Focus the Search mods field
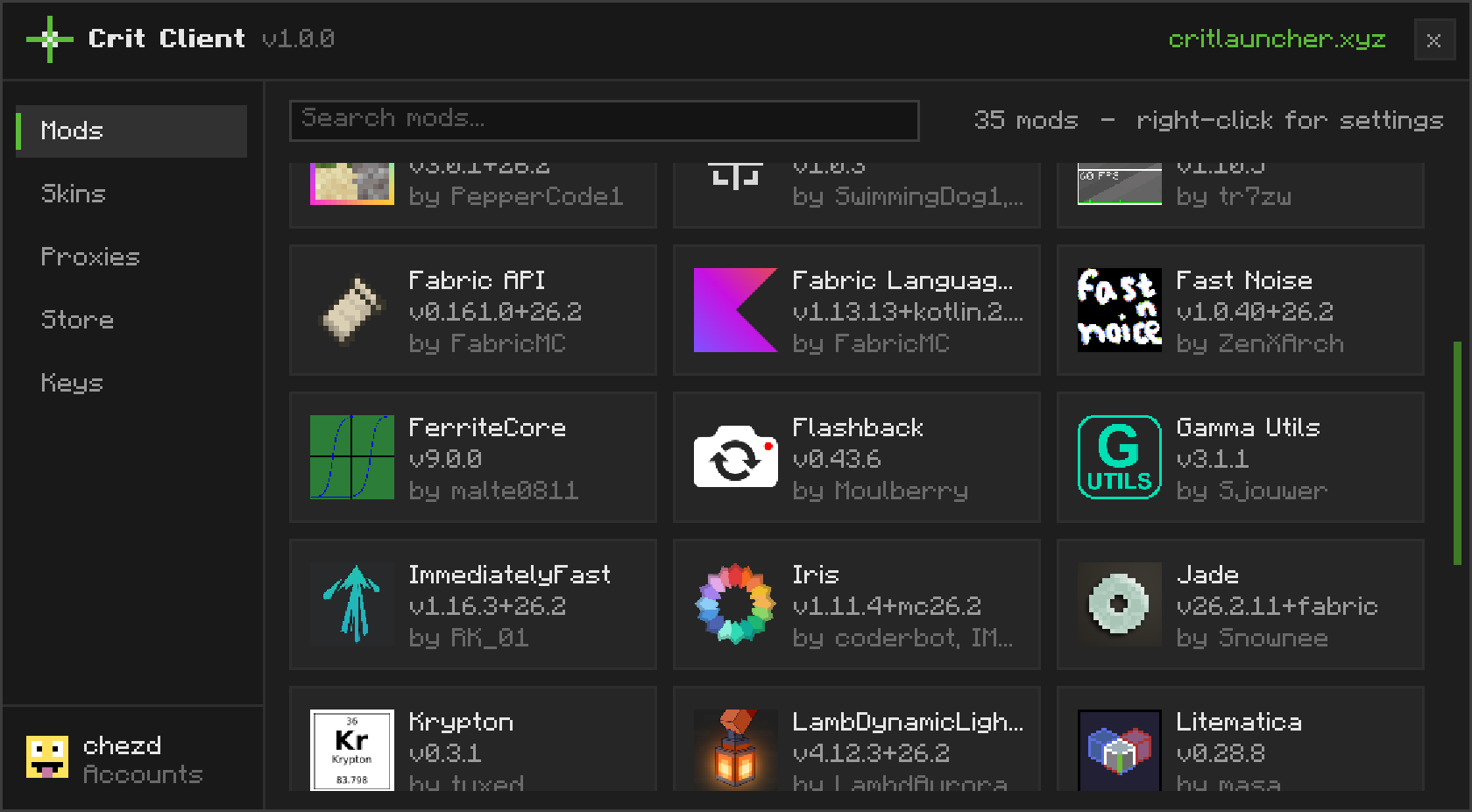1472x812 pixels. (605, 121)
